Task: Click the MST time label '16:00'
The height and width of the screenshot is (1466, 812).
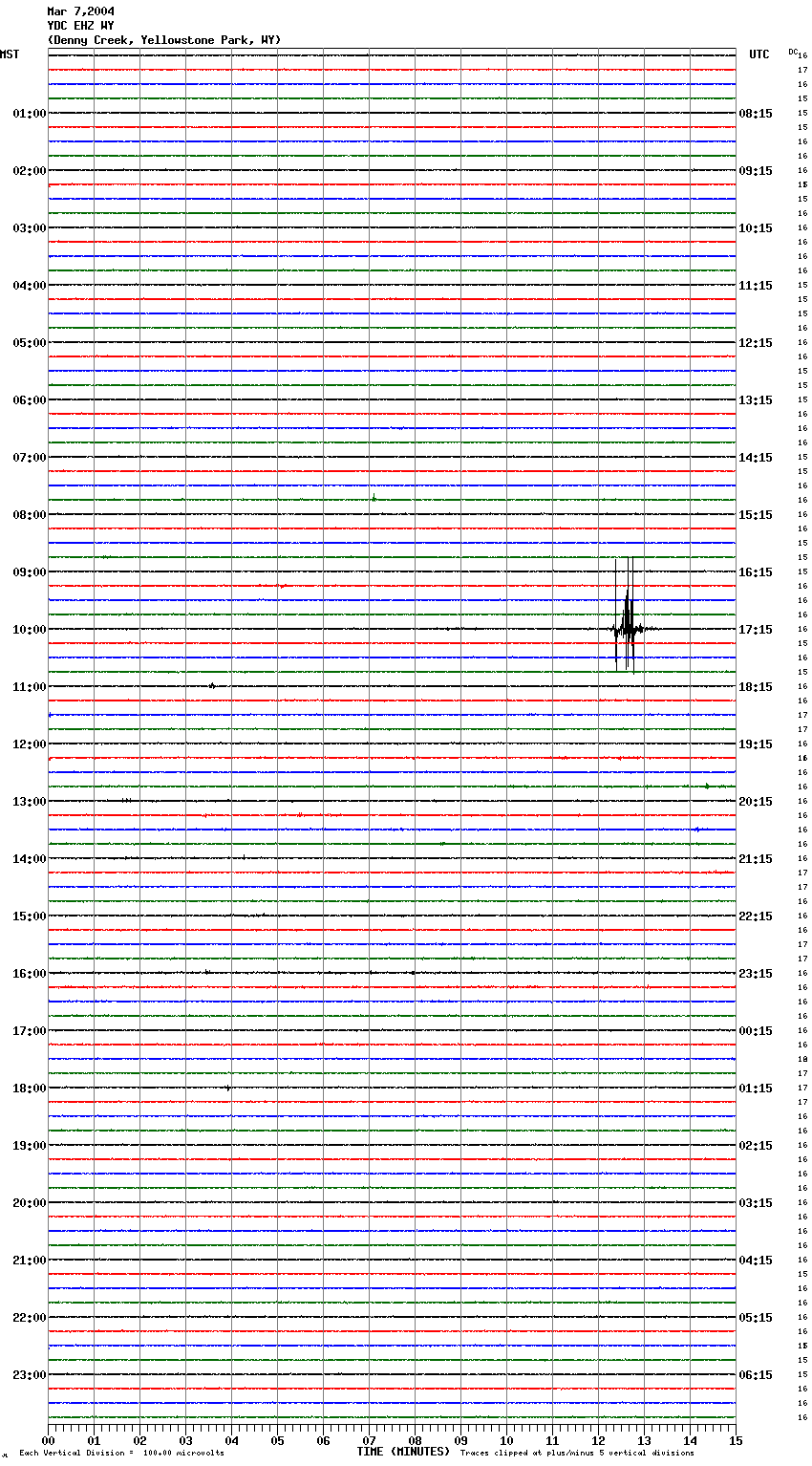Action: pos(29,974)
